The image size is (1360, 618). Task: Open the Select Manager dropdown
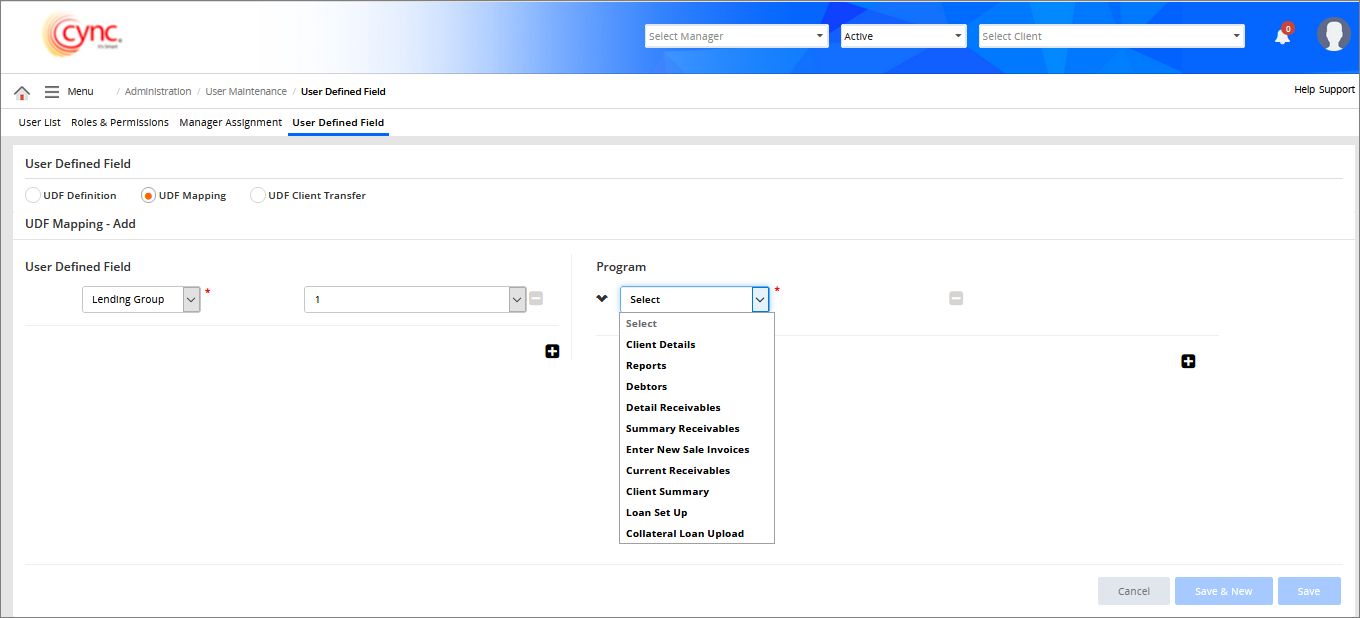pyautogui.click(x=736, y=36)
